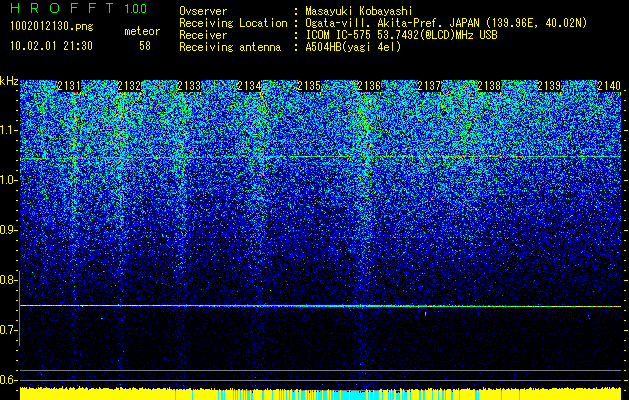Click the 2133 time marker
629x400 pixels.
point(189,86)
